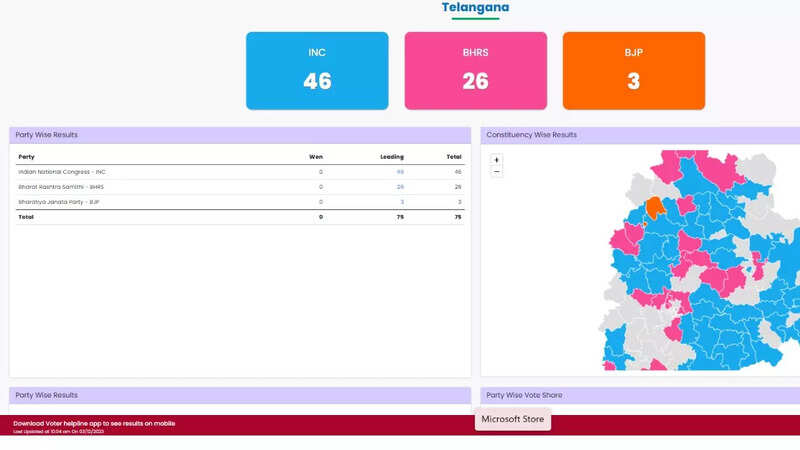Click the pink BHRS party card
This screenshot has height=450, width=800.
click(475, 70)
